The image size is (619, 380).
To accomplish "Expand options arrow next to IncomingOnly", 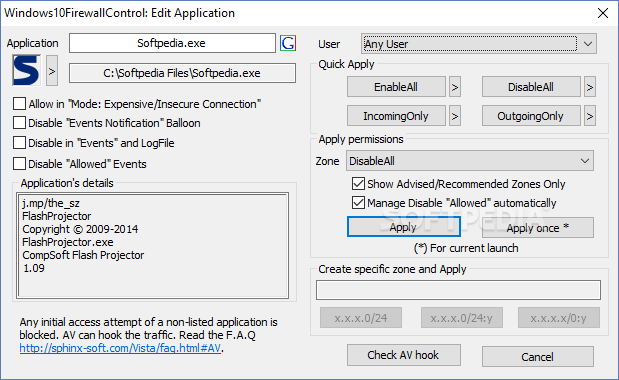I will point(455,116).
